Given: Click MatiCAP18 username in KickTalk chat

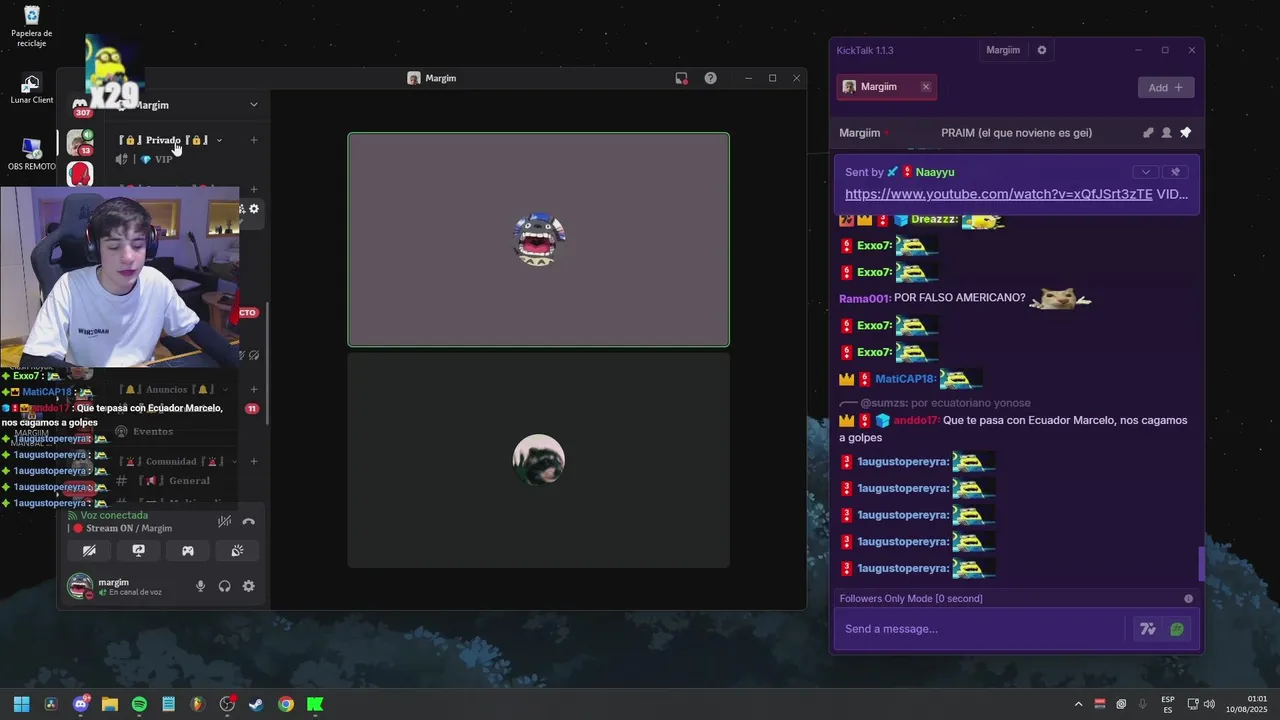Looking at the screenshot, I should point(906,379).
